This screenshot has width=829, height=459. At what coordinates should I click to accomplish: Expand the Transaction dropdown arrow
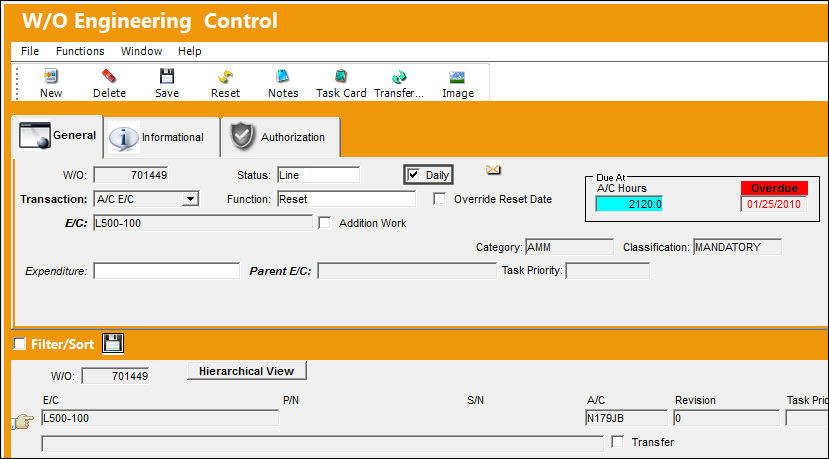pyautogui.click(x=190, y=199)
